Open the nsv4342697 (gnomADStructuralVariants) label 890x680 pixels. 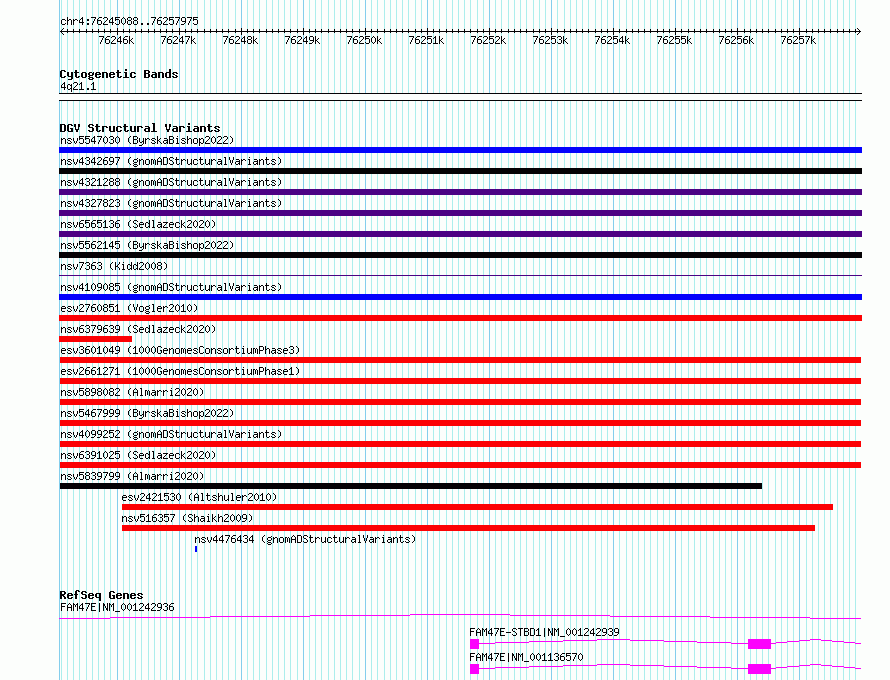tap(171, 161)
